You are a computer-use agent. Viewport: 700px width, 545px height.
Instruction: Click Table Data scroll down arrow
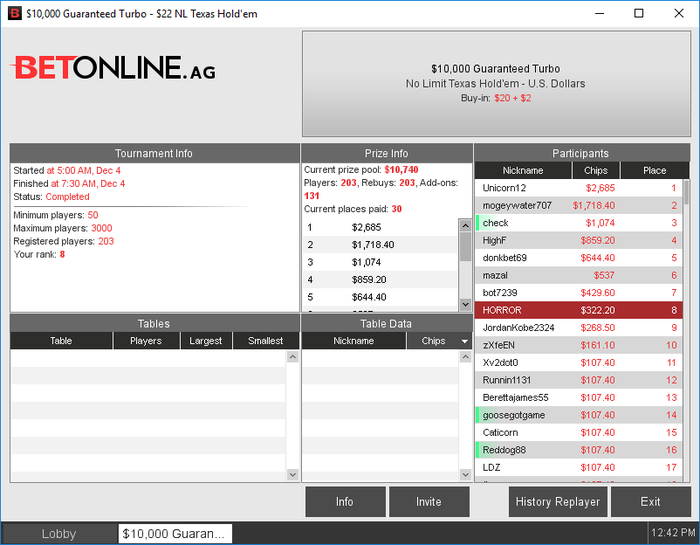465,474
